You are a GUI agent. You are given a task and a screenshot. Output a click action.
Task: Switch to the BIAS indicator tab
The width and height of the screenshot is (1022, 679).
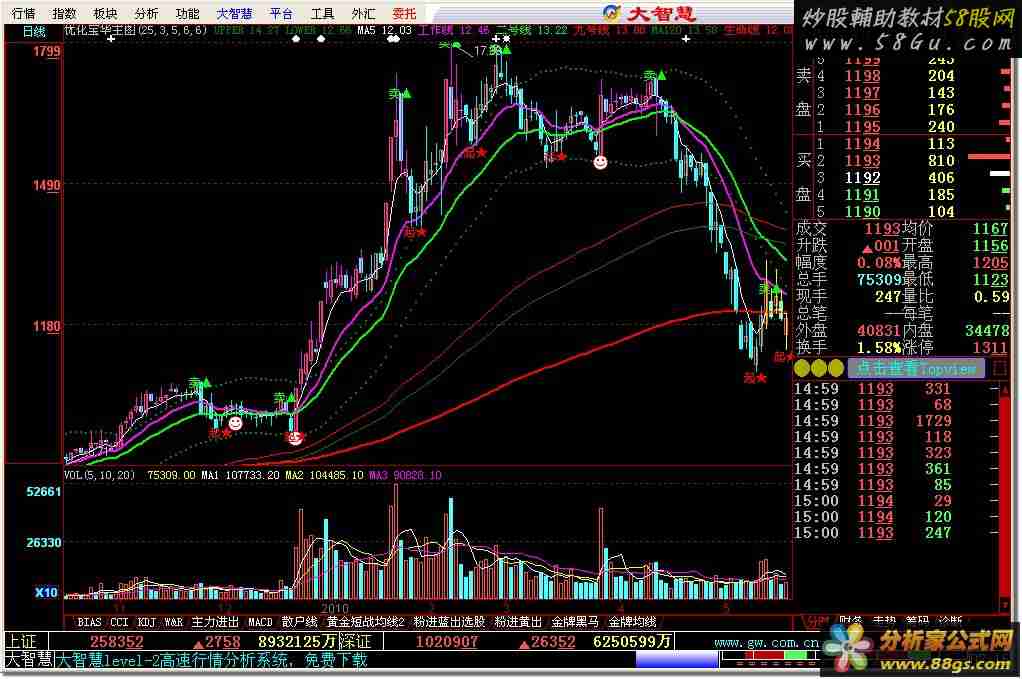pyautogui.click(x=89, y=622)
